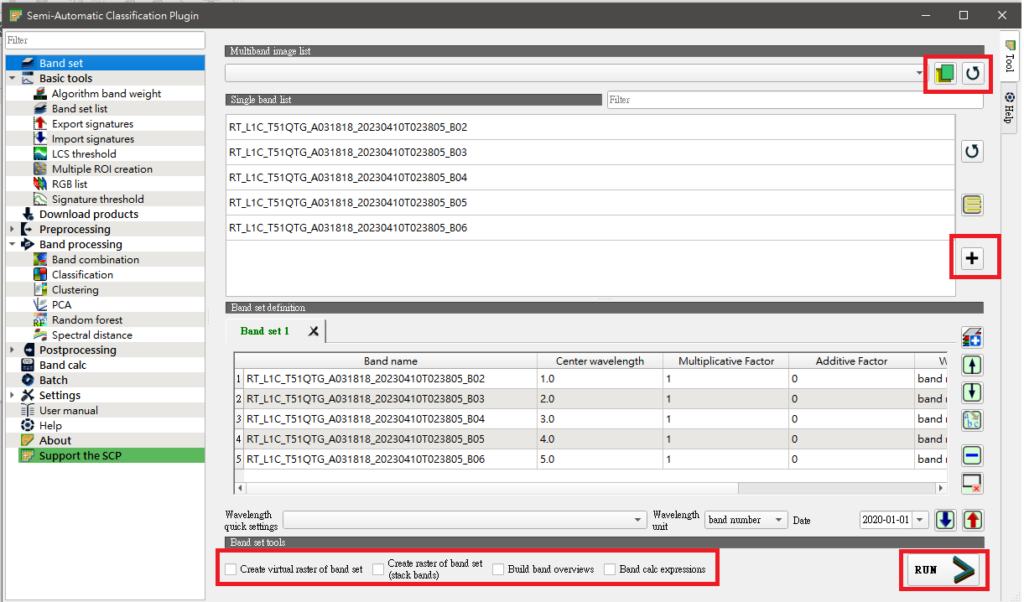Open Clustering tool
This screenshot has width=1024, height=602.
pyautogui.click(x=75, y=290)
